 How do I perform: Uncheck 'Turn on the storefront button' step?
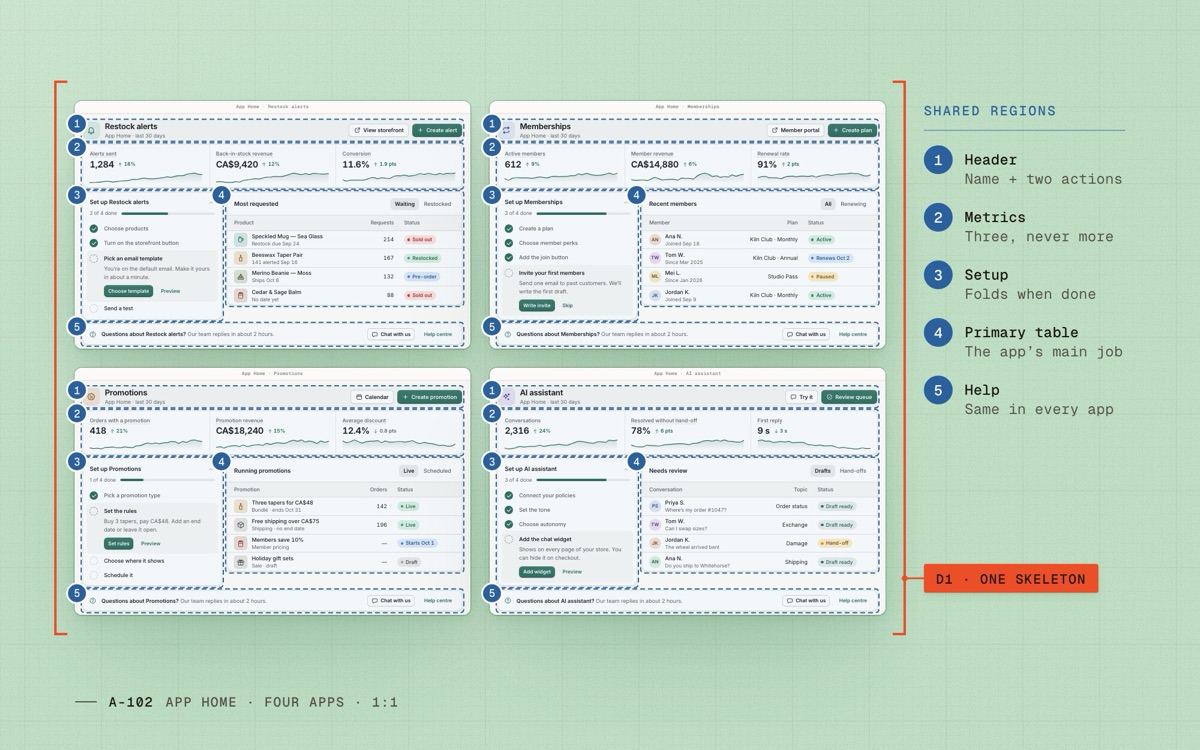pos(94,243)
